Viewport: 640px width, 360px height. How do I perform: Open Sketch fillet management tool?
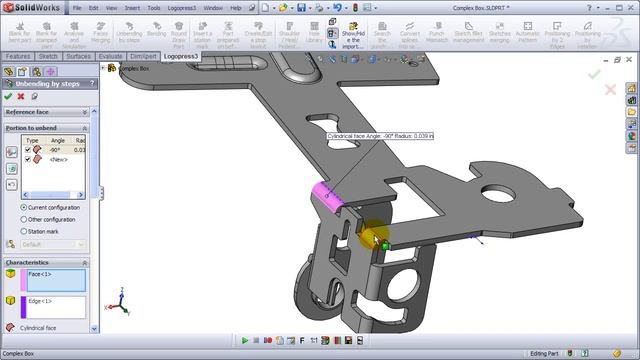click(469, 33)
